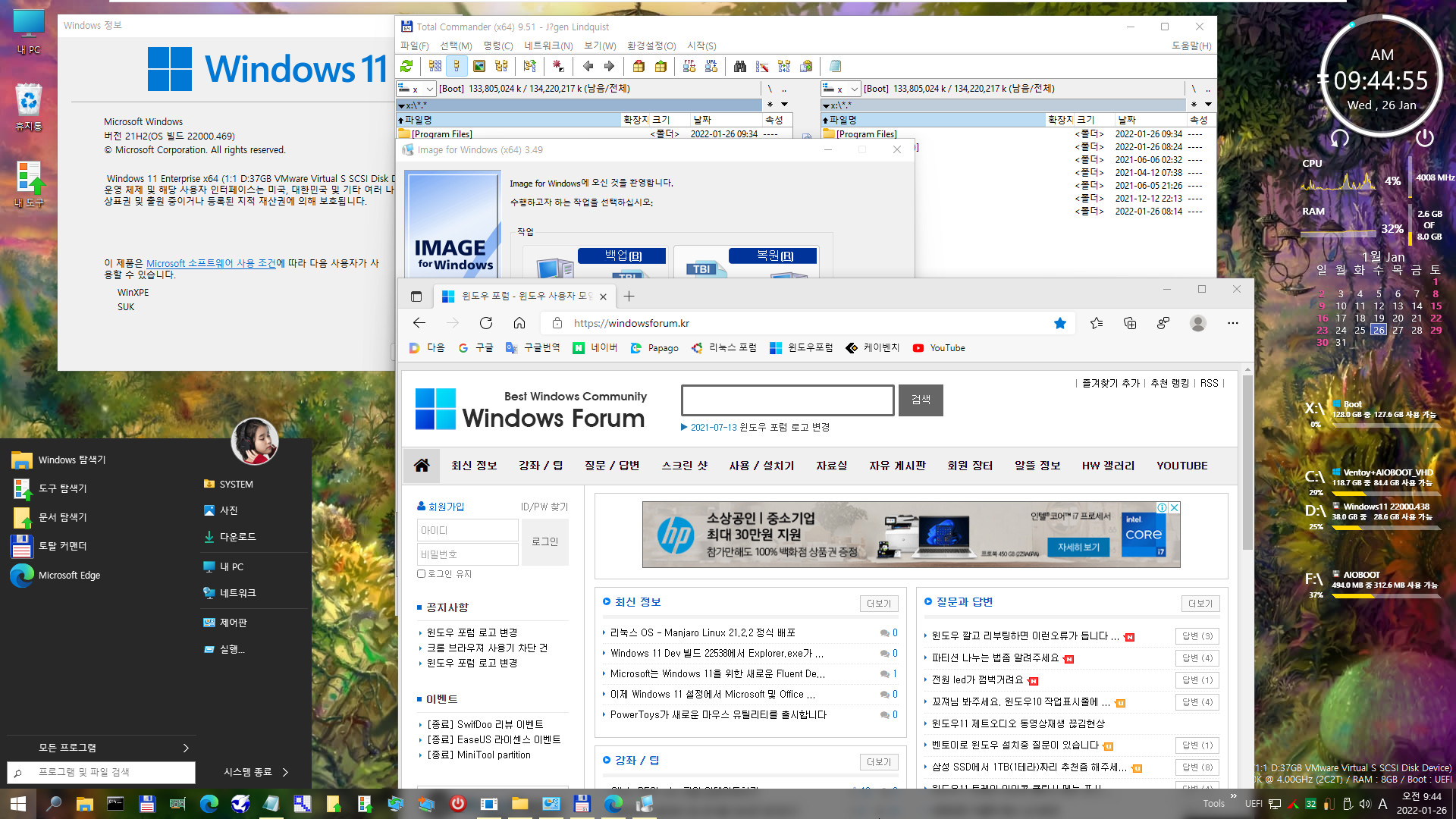Viewport: 1456px width, 819px height.
Task: Click red power button icon on taskbar
Action: coord(457,803)
